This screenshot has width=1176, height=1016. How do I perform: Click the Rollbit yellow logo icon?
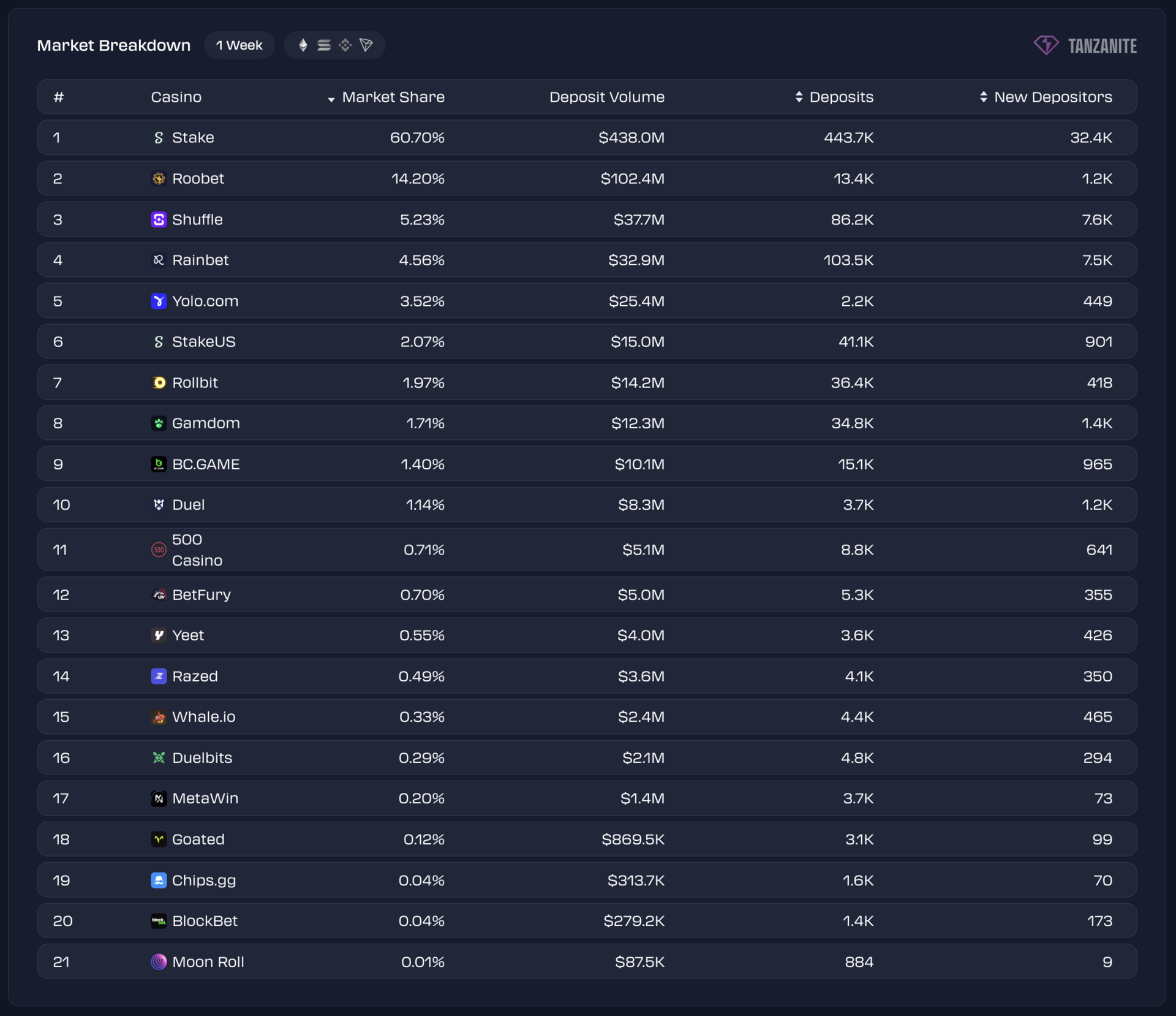point(159,382)
